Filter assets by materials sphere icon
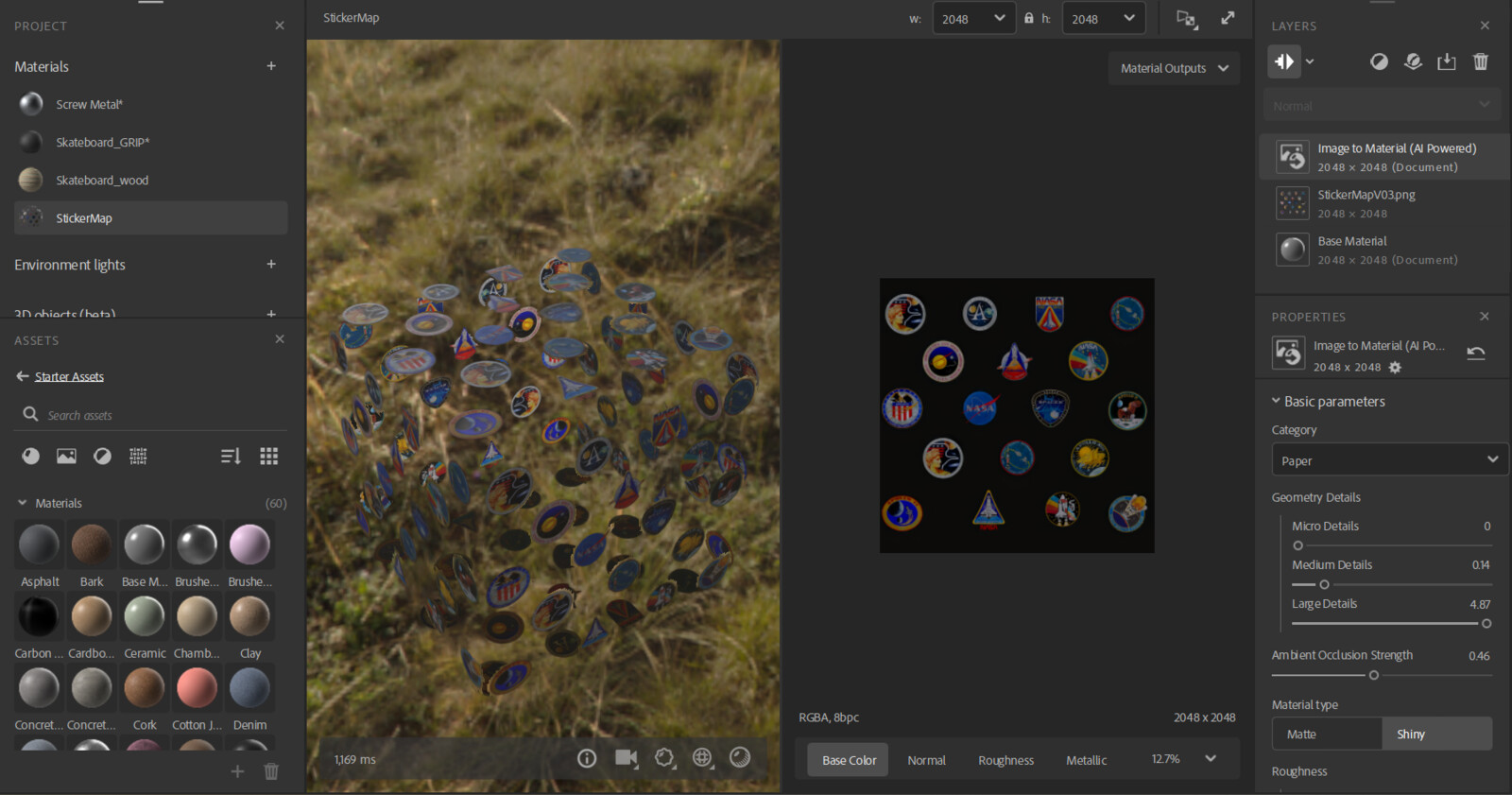This screenshot has width=1512, height=795. [31, 457]
